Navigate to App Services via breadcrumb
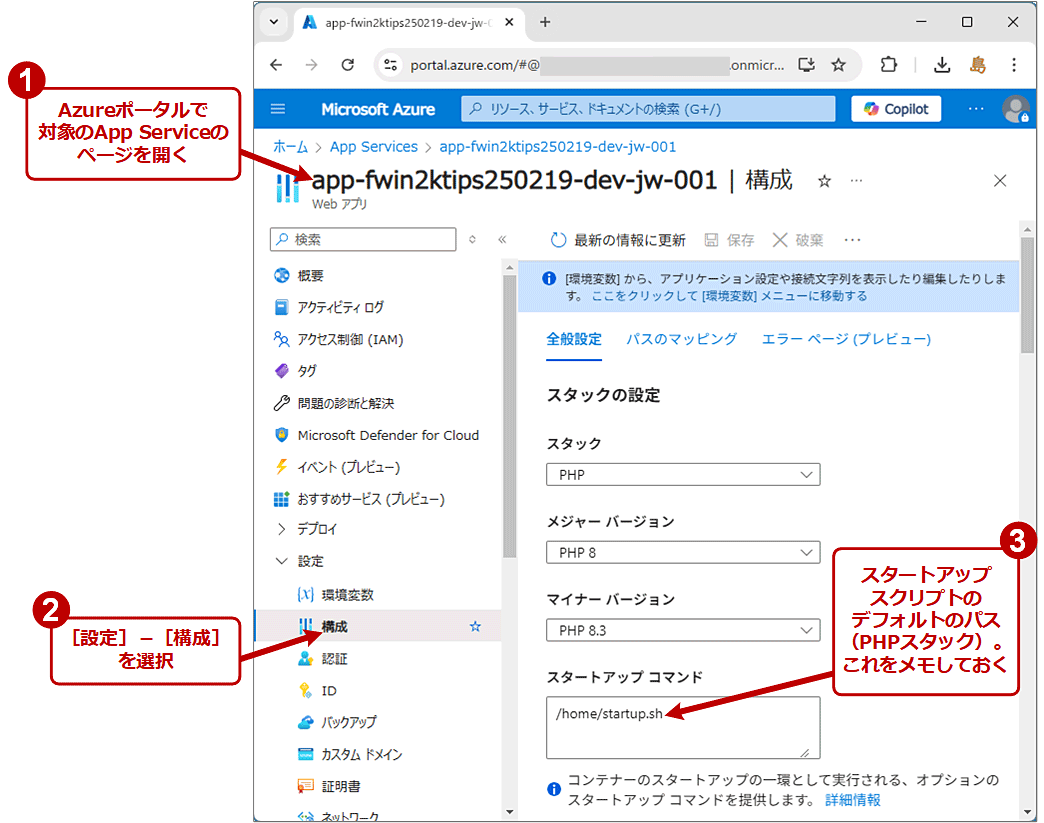This screenshot has width=1044, height=823. point(374,146)
